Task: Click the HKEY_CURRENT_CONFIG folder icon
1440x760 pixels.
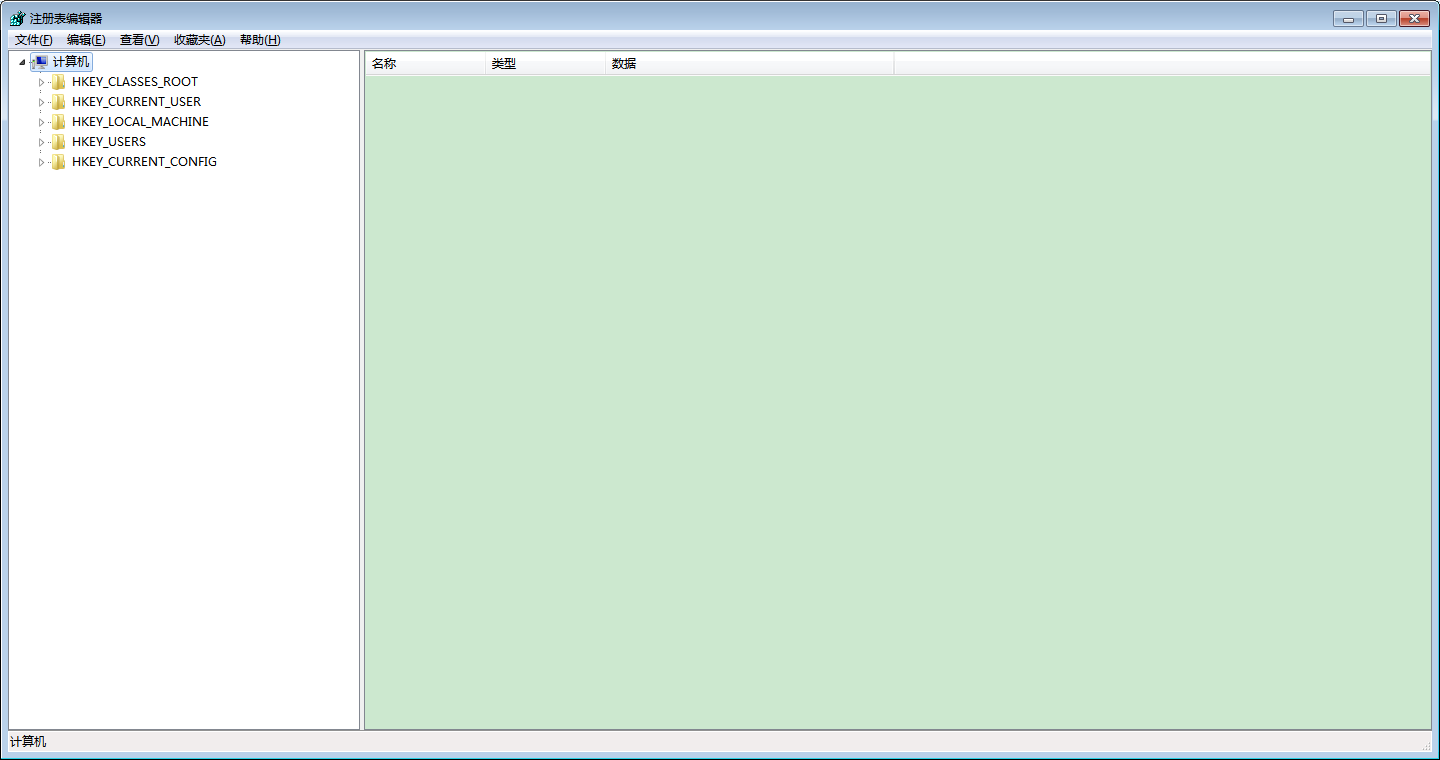Action: click(58, 162)
